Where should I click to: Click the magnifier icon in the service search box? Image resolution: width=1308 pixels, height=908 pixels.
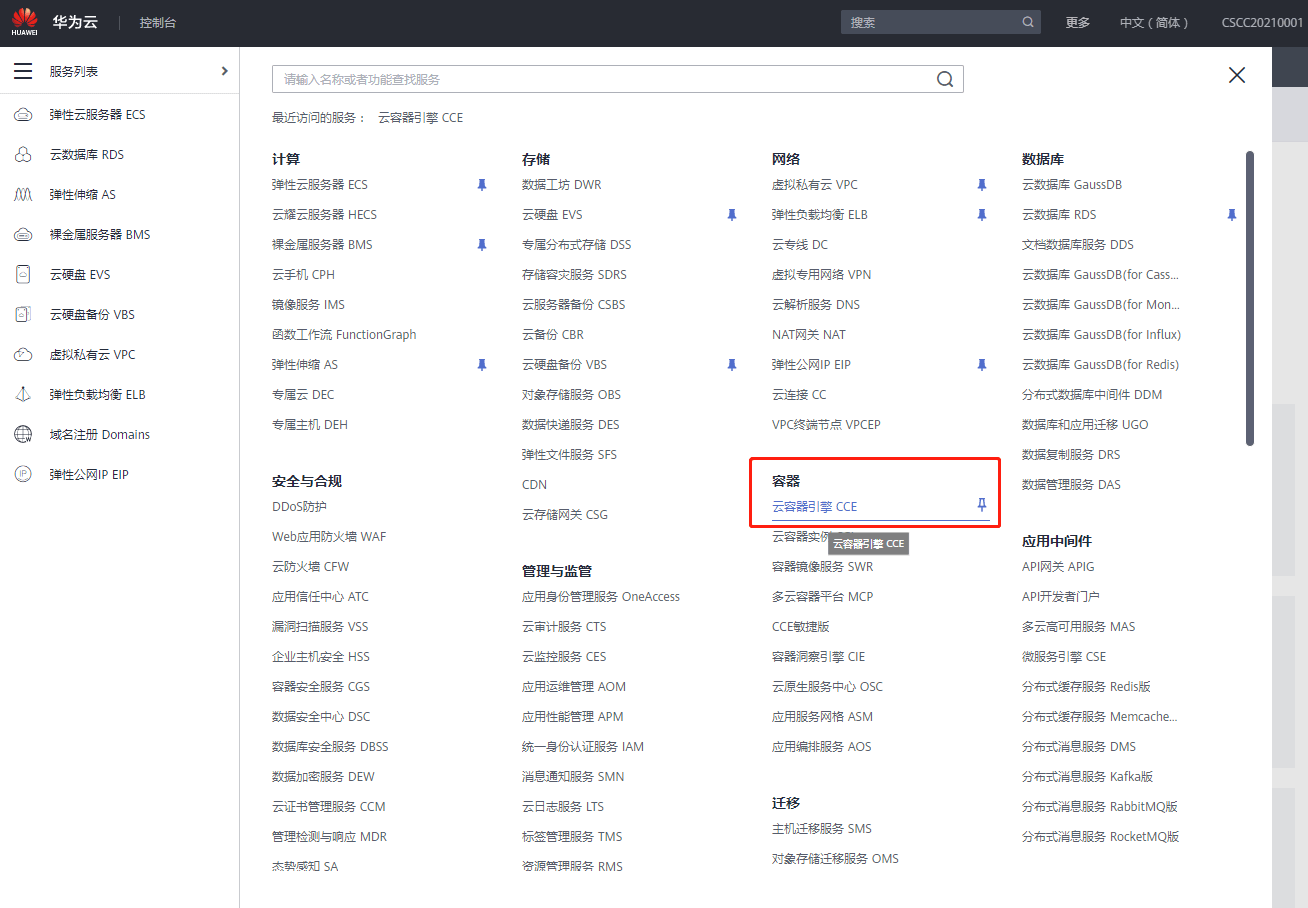point(945,79)
